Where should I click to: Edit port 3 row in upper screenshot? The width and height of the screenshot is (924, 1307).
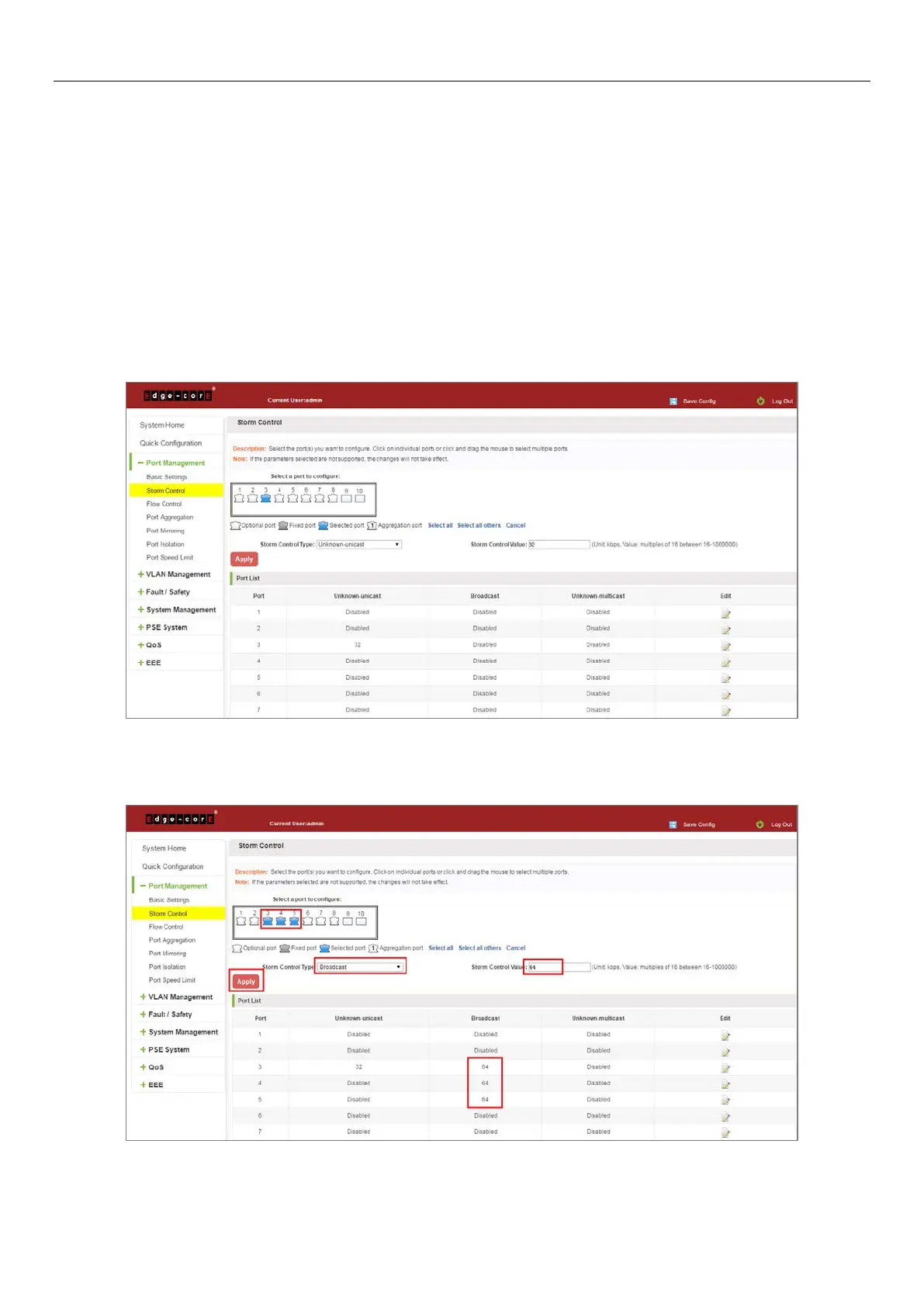pos(726,646)
